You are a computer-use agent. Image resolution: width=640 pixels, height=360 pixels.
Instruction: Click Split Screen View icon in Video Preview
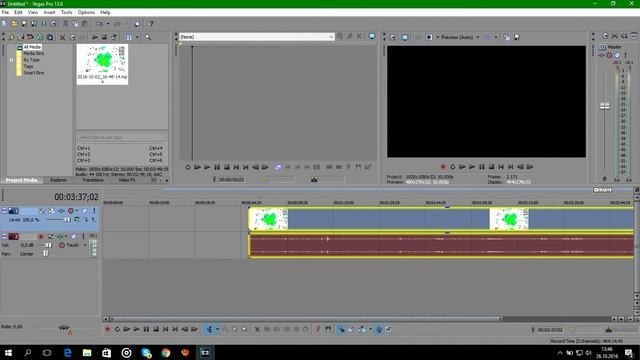tap(429, 37)
